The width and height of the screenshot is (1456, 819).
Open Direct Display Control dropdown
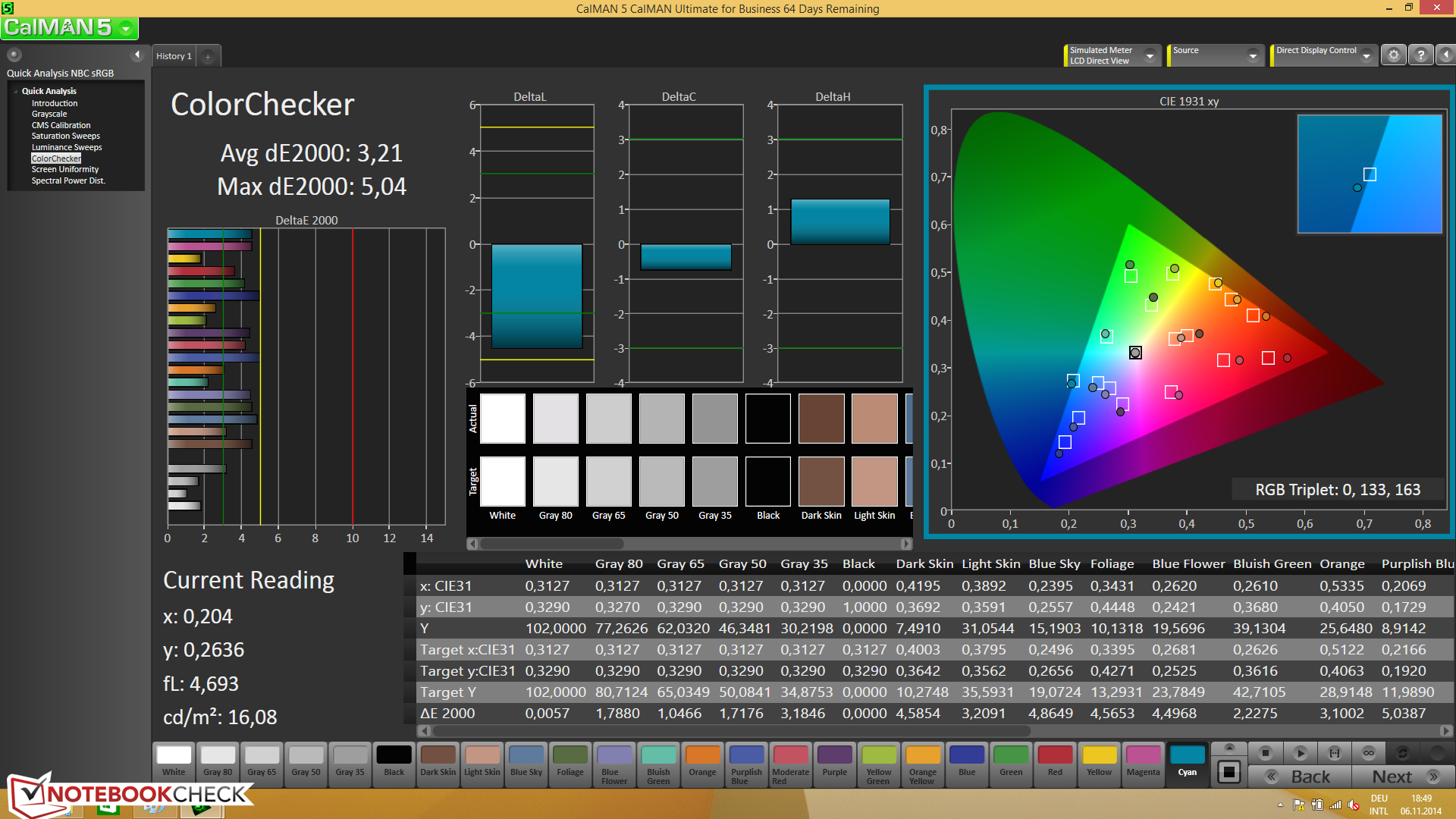pos(1367,55)
